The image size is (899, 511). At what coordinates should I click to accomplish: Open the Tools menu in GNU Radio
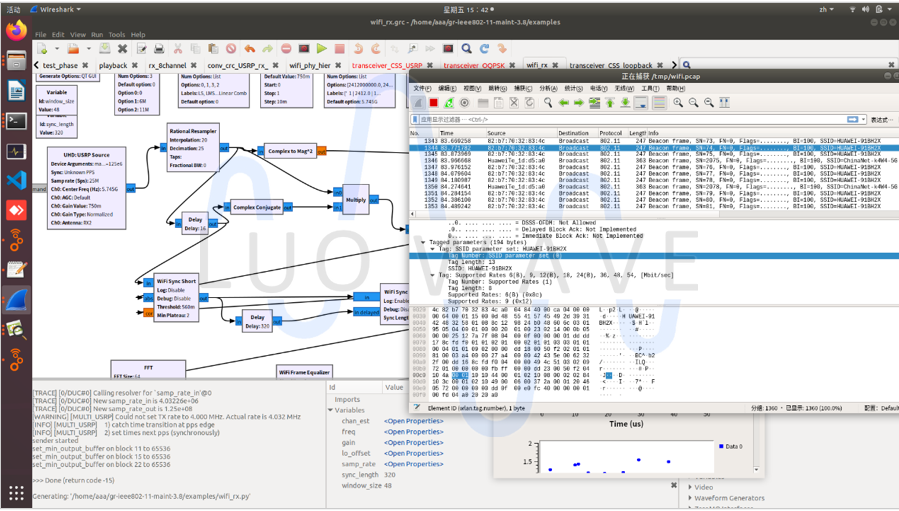pyautogui.click(x=117, y=34)
